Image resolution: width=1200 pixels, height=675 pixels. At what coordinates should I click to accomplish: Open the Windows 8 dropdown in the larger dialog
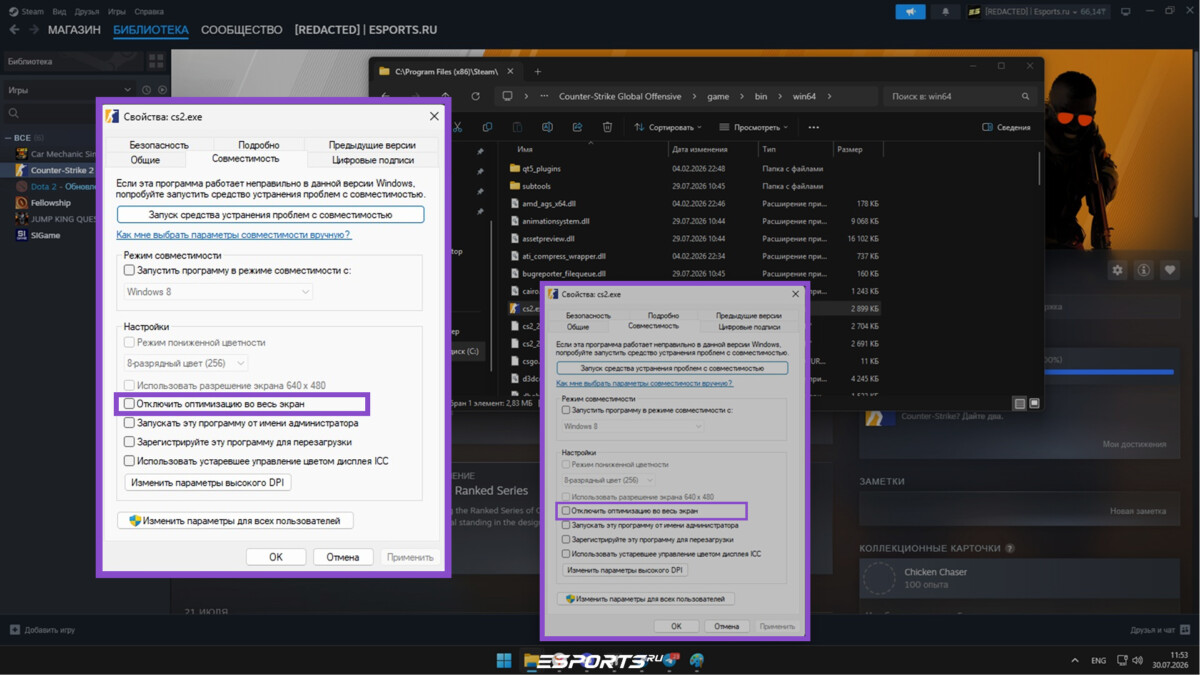pyautogui.click(x=218, y=292)
